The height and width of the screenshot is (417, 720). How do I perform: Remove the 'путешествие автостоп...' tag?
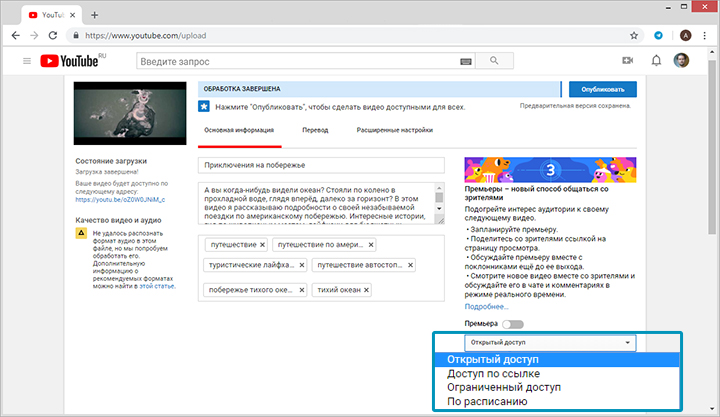coord(410,265)
